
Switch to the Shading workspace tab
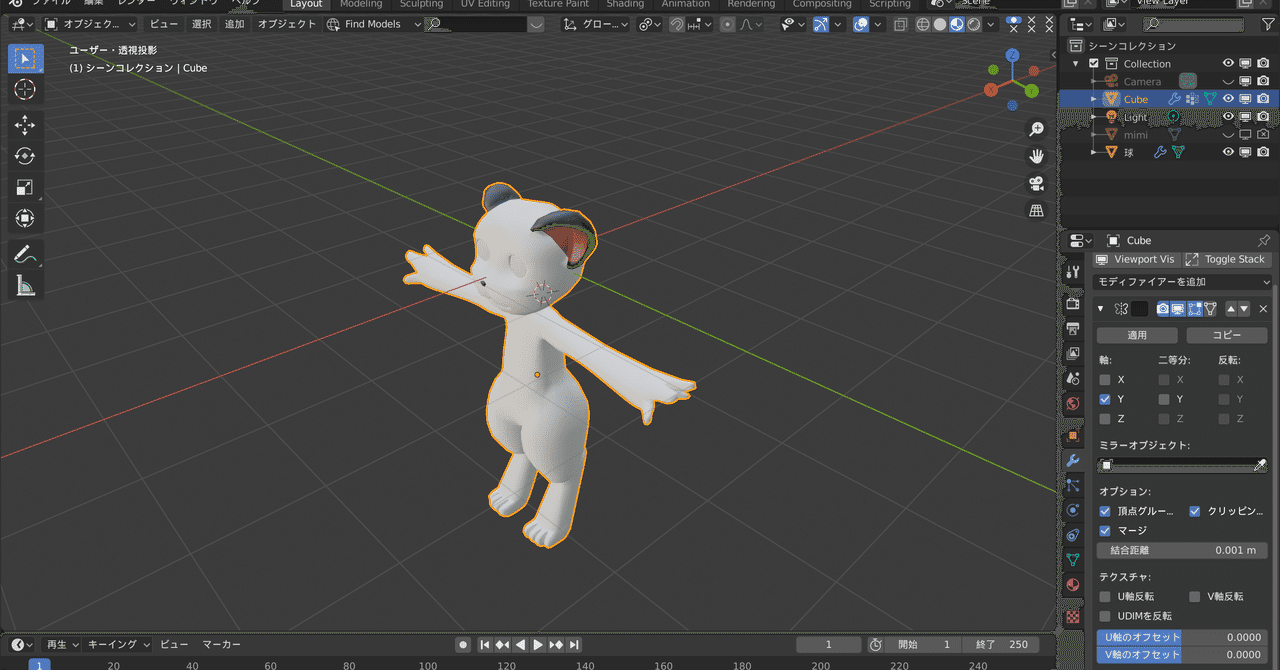click(x=625, y=4)
